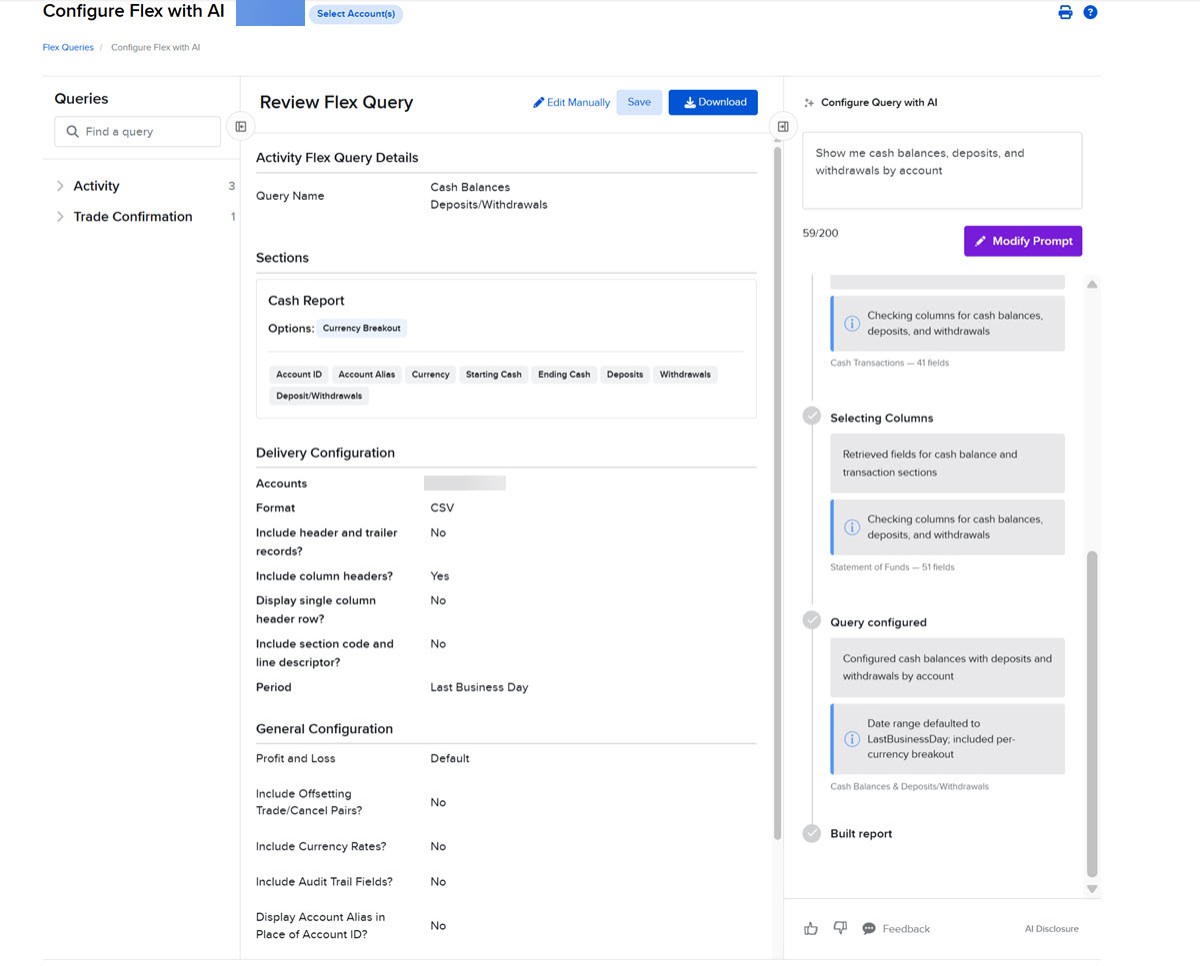The width and height of the screenshot is (1200, 966).
Task: Click the Feedback speech bubble icon
Action: pyautogui.click(x=869, y=929)
